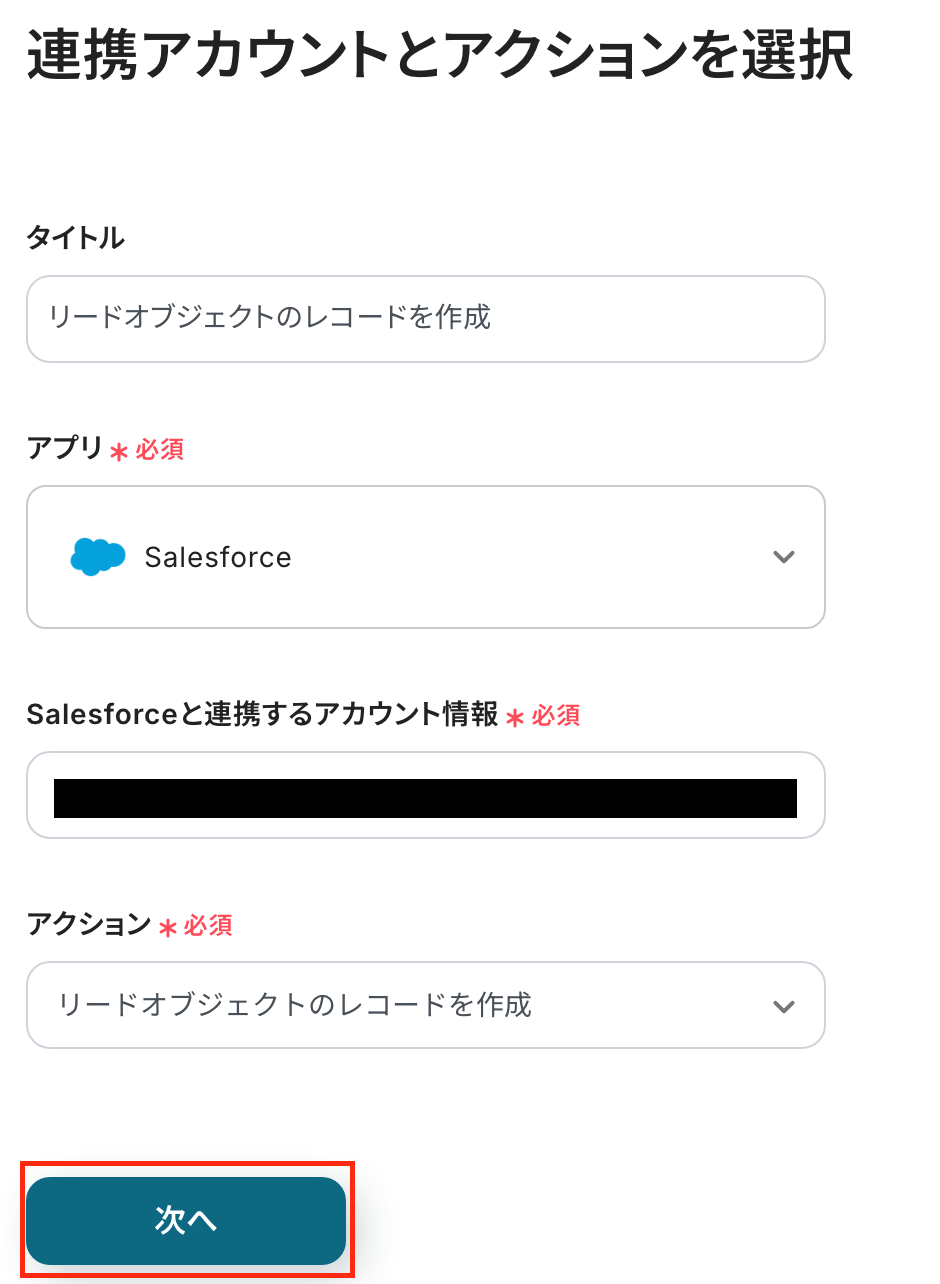Click the Salesforce cloud logo icon
This screenshot has height=1284, width=940.
(98, 556)
